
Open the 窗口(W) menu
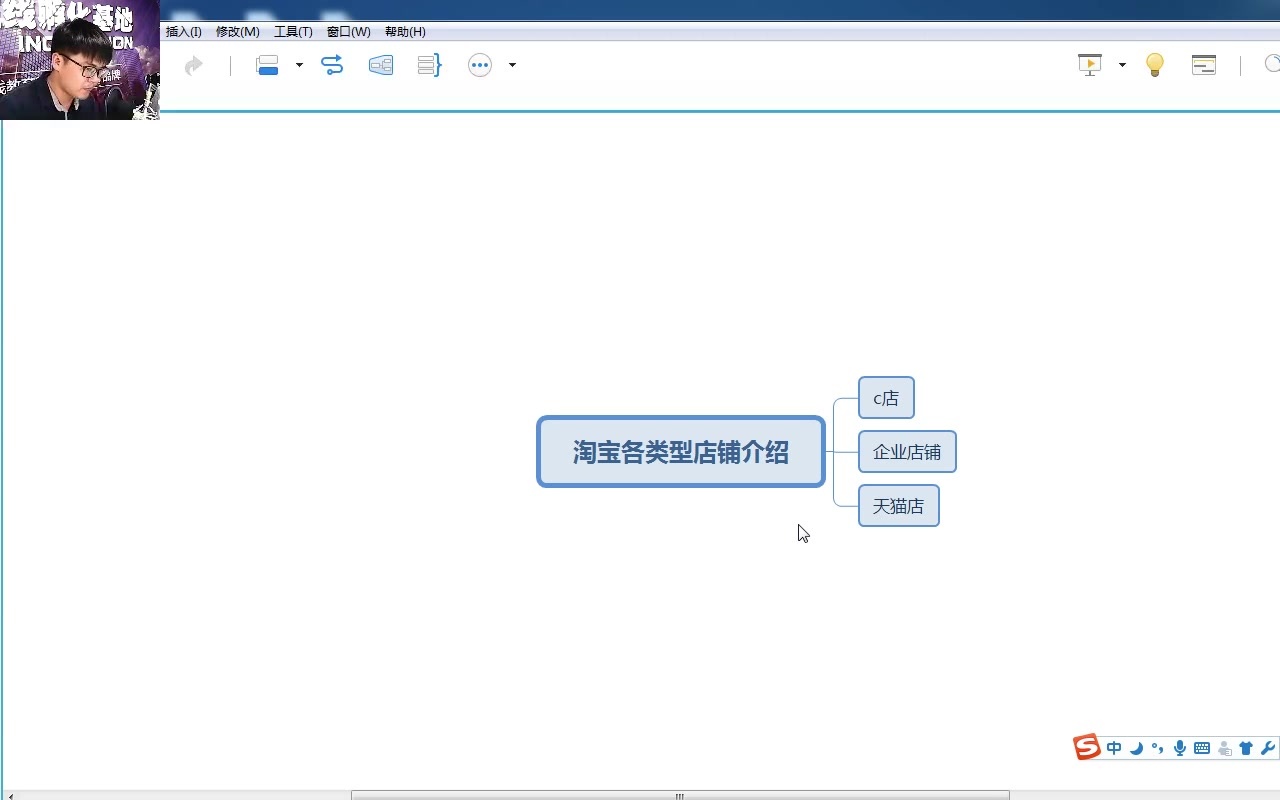pyautogui.click(x=349, y=32)
